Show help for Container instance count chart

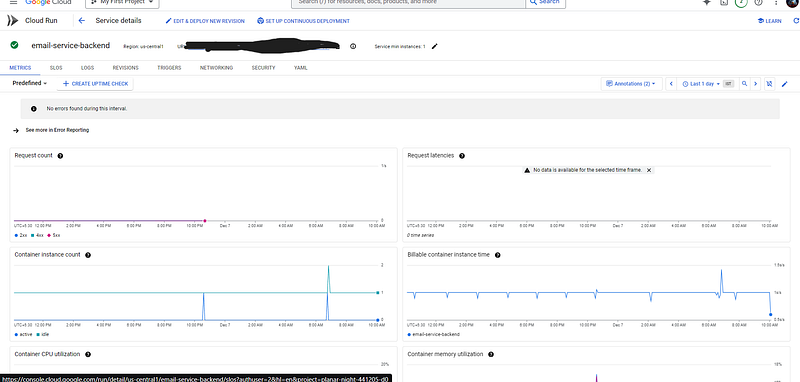pyautogui.click(x=88, y=255)
